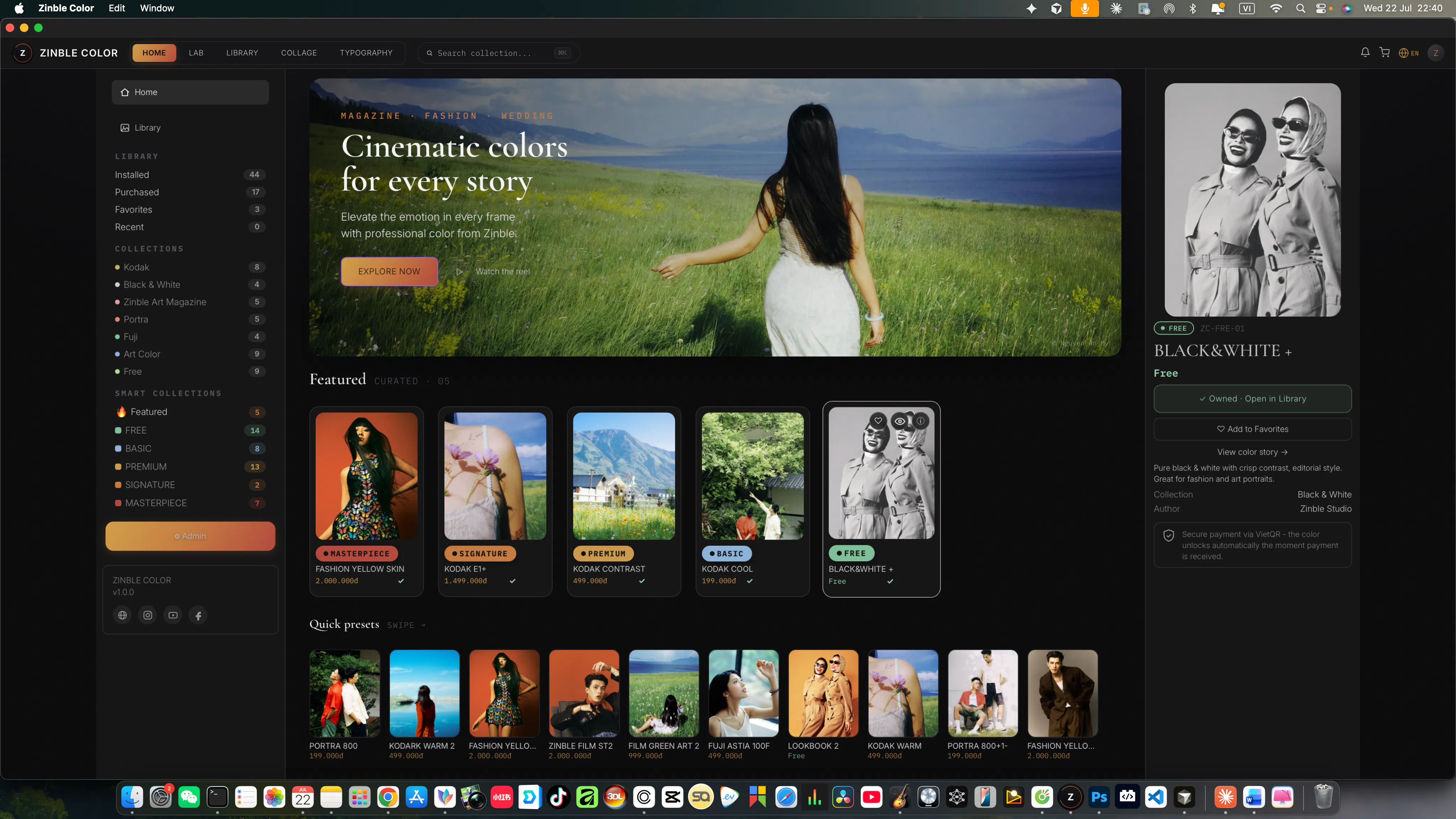Open the Installed library filter
The height and width of the screenshot is (819, 1456).
190,175
